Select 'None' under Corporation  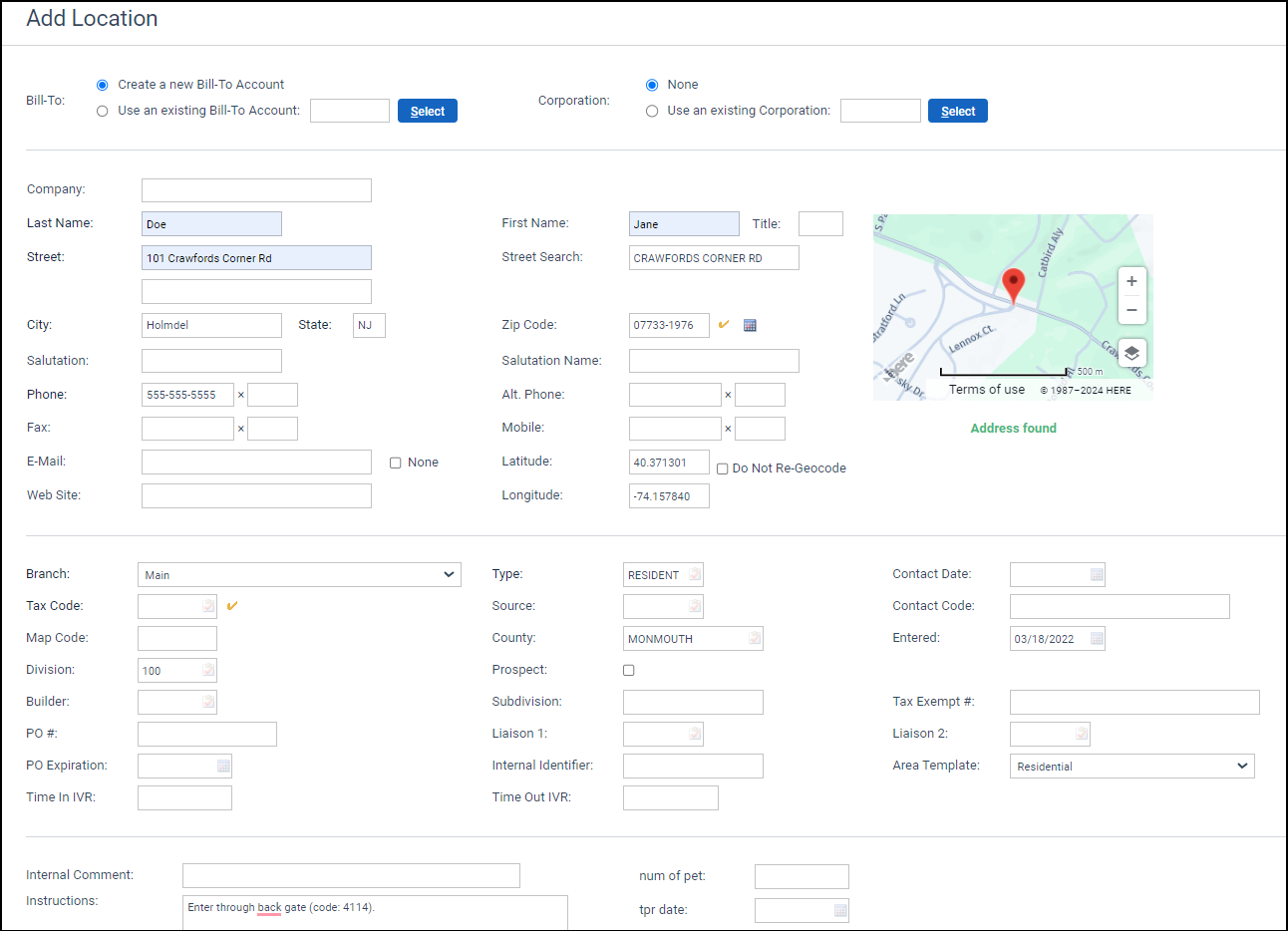[651, 85]
